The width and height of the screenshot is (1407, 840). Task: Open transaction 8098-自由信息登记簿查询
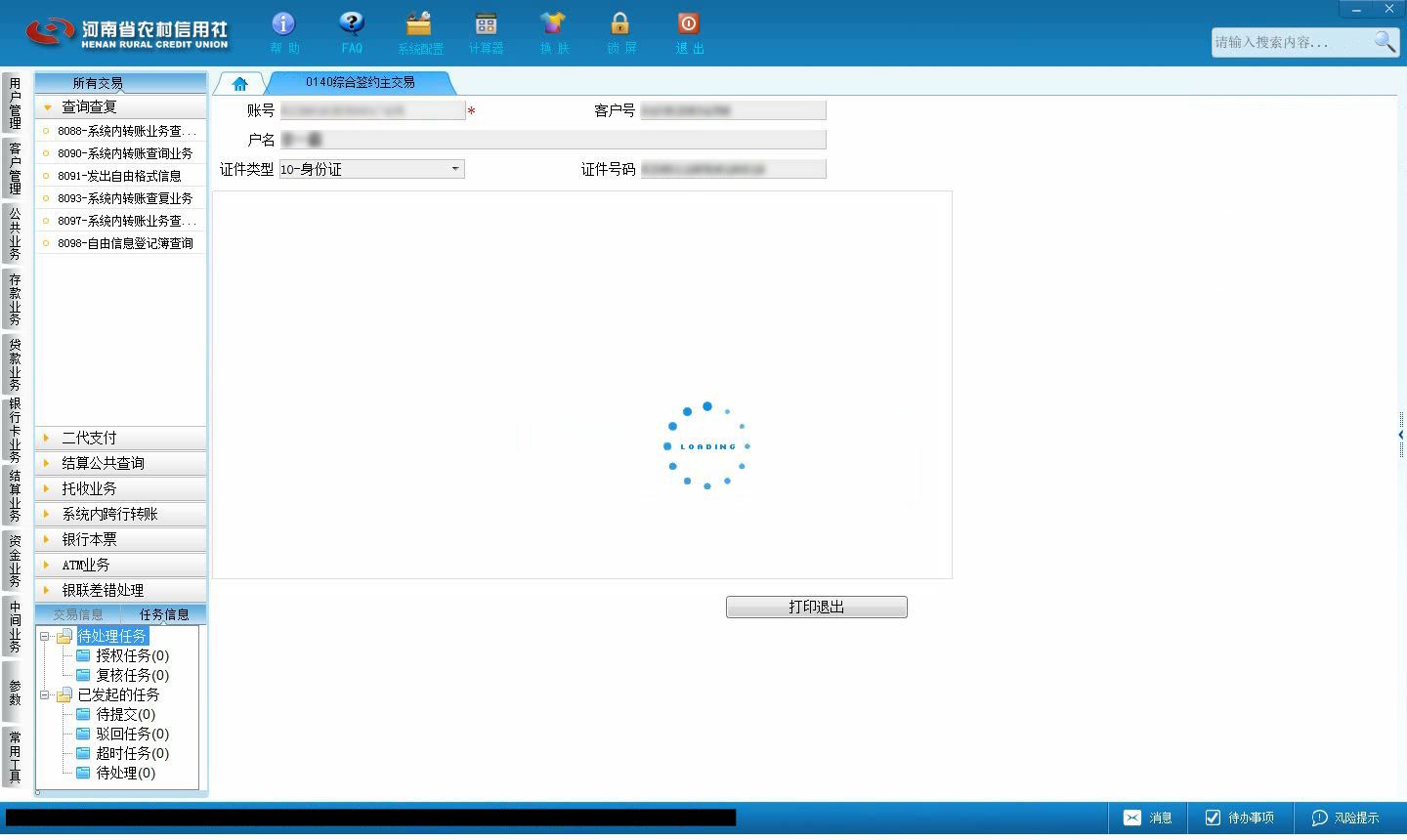tap(120, 242)
